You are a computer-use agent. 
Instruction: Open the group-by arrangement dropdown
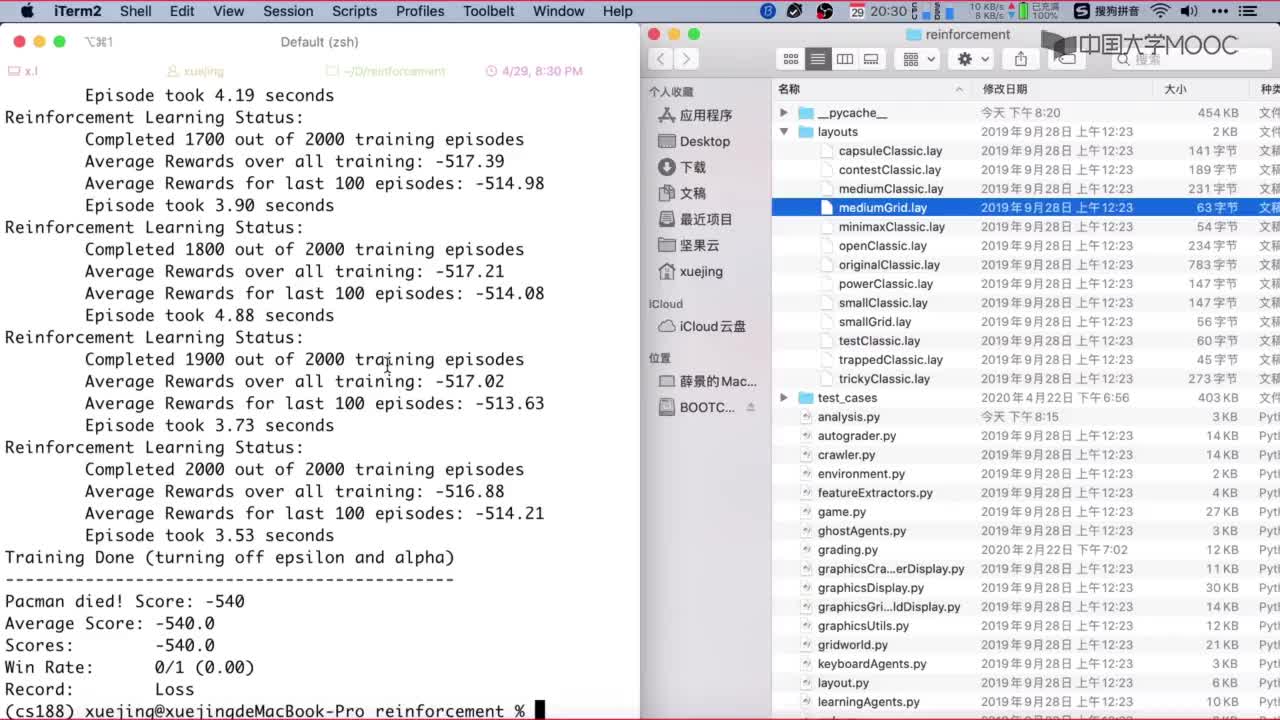point(919,59)
